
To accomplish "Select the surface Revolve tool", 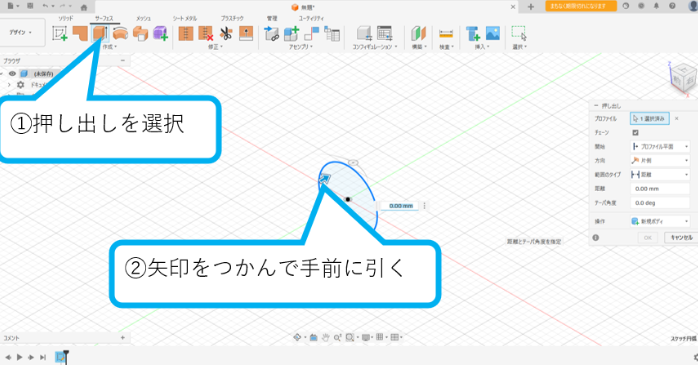I will tap(120, 33).
